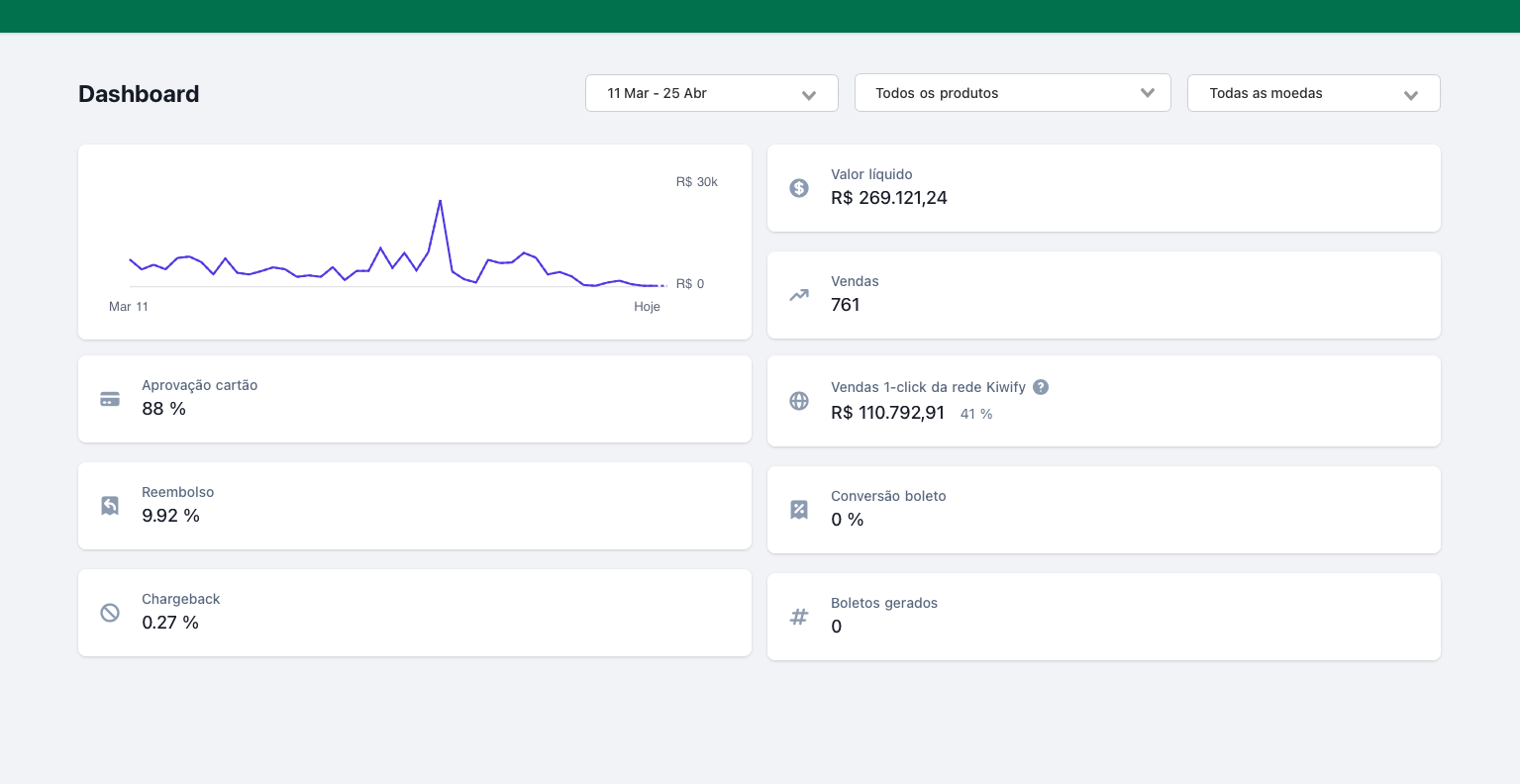1520x784 pixels.
Task: Open the help tooltip for Vendas 1-click
Action: tap(1041, 387)
